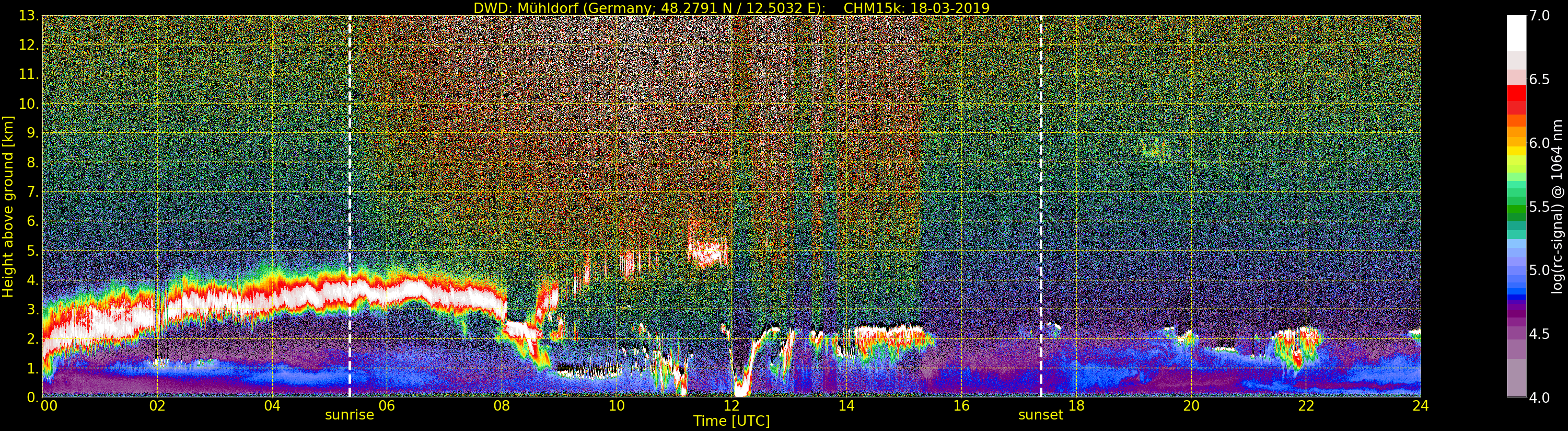This screenshot has width=1568, height=431.
Task: Click the height axis tick '10.'
Action: point(29,104)
